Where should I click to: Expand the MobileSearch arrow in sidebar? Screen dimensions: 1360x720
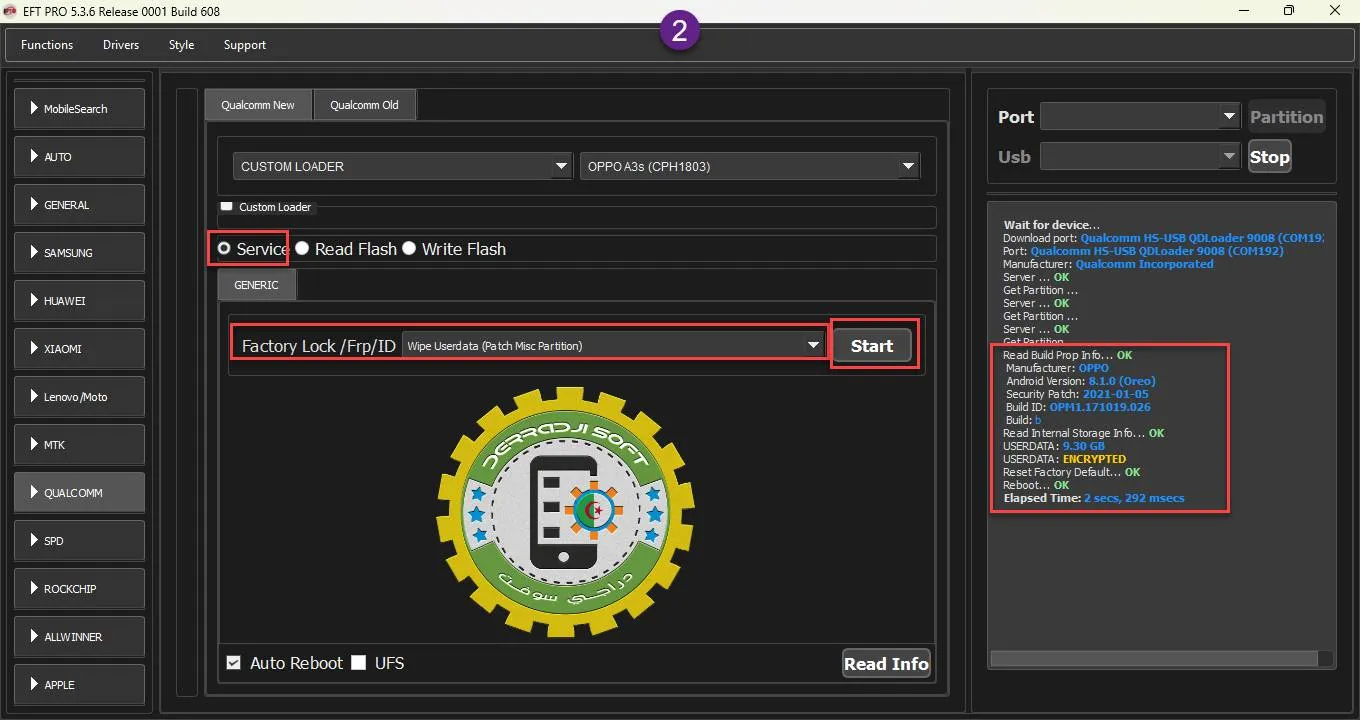tap(35, 108)
